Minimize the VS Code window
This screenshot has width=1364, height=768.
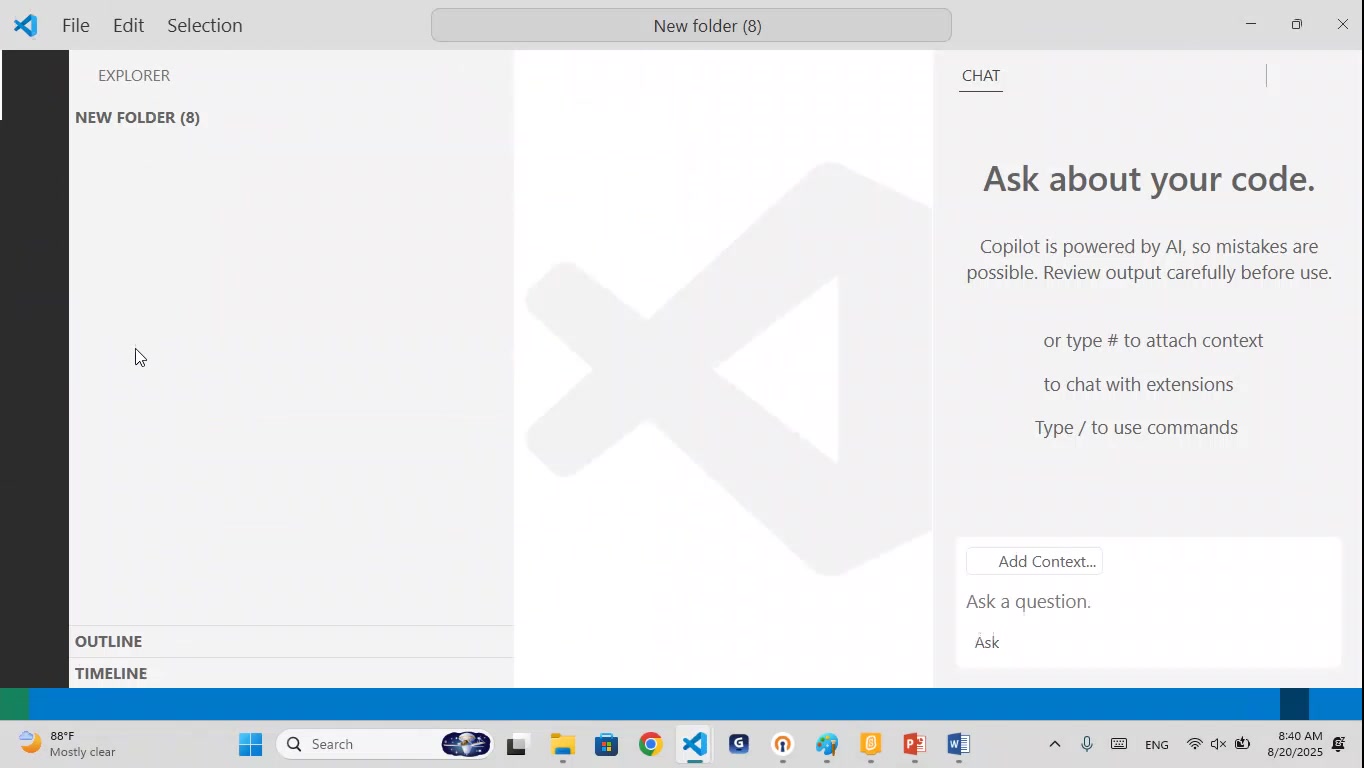click(1250, 24)
